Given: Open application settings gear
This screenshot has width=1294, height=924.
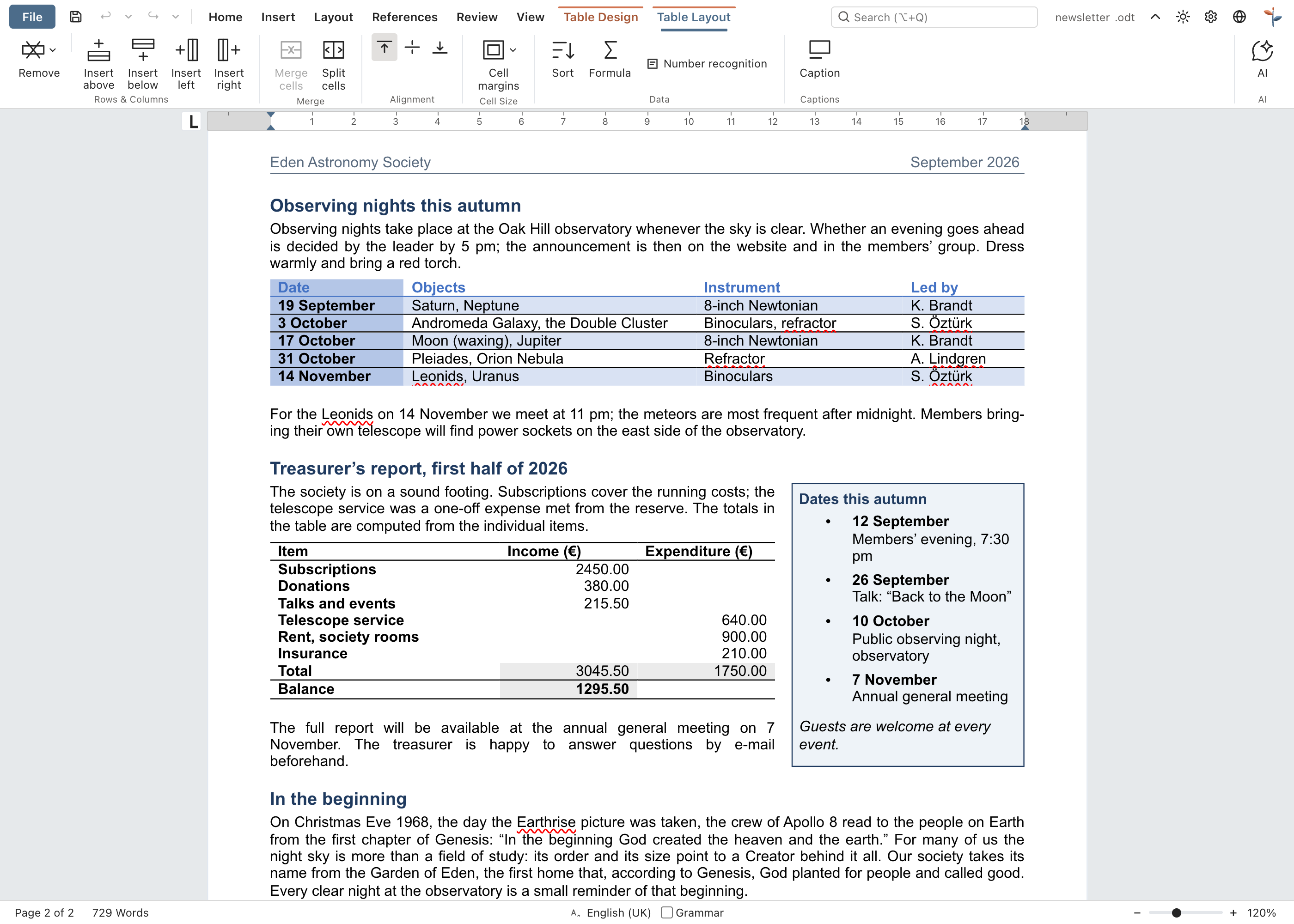Looking at the screenshot, I should click(1211, 17).
